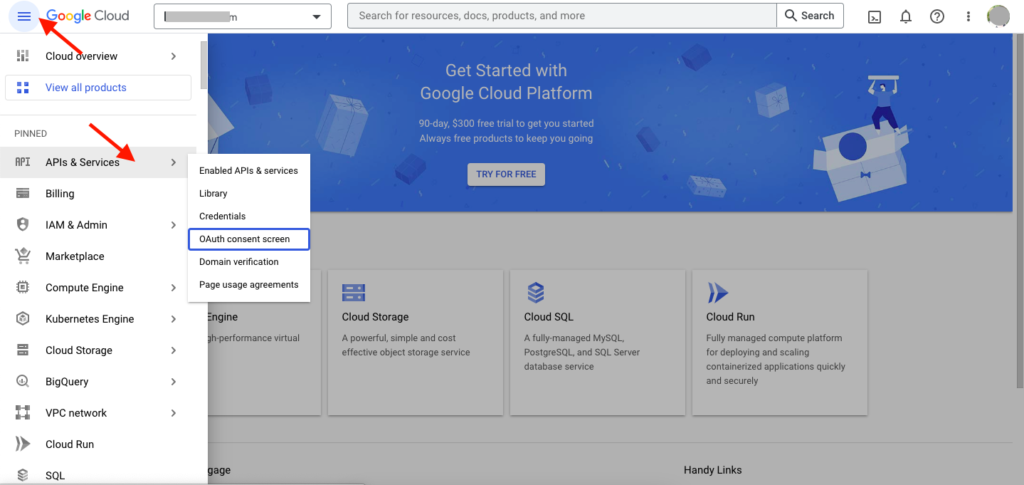The width and height of the screenshot is (1024, 485).
Task: Click the Marketplace cart icon
Action: (23, 256)
